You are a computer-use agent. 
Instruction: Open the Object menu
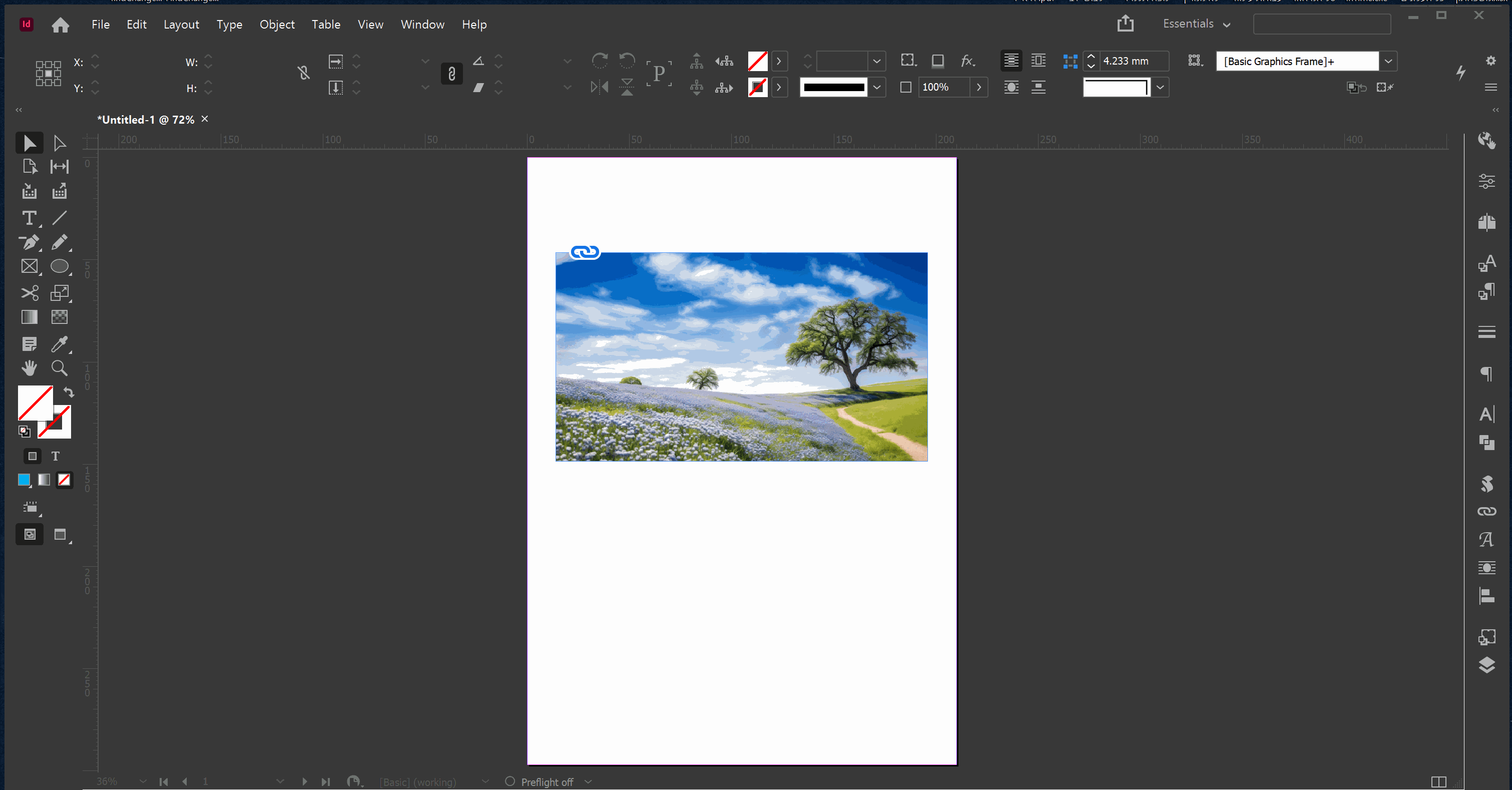point(277,24)
